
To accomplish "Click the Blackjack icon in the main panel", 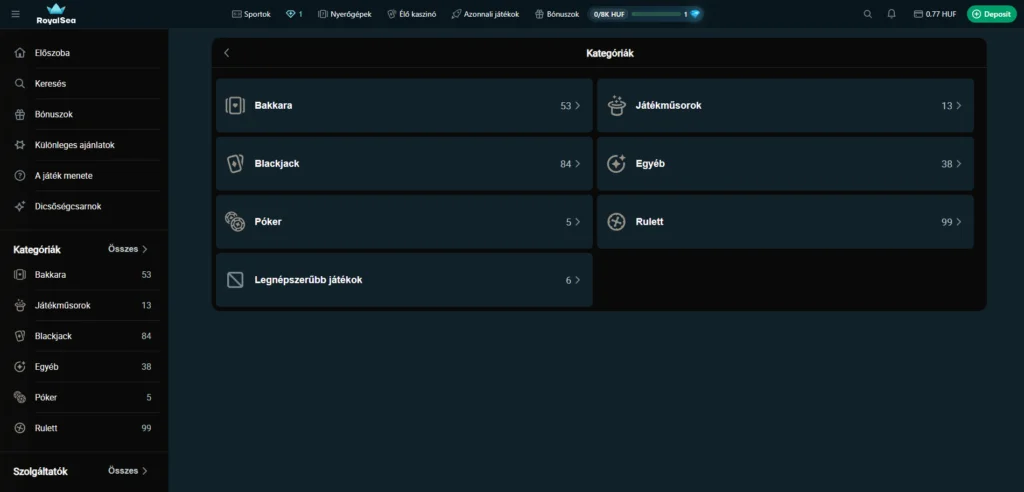I will [x=235, y=164].
